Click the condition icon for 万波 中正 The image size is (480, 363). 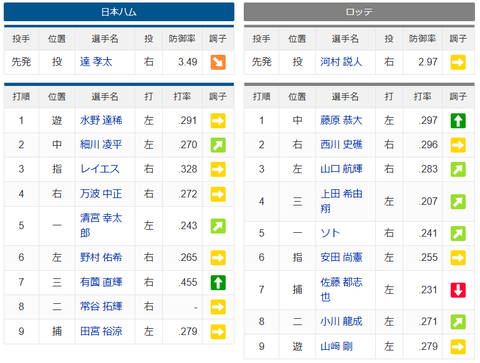pyautogui.click(x=218, y=194)
